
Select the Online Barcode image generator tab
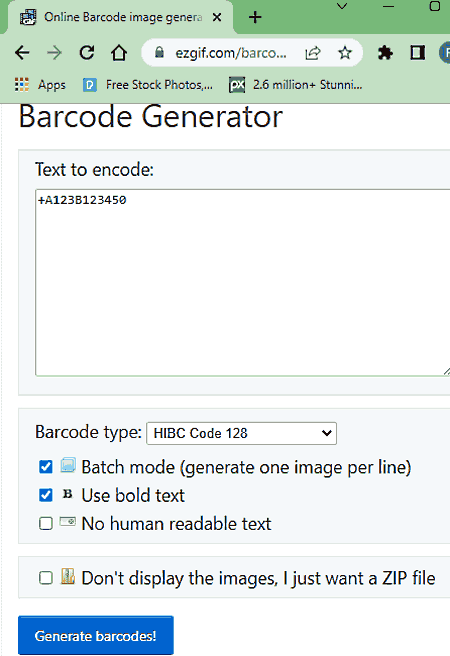click(120, 18)
